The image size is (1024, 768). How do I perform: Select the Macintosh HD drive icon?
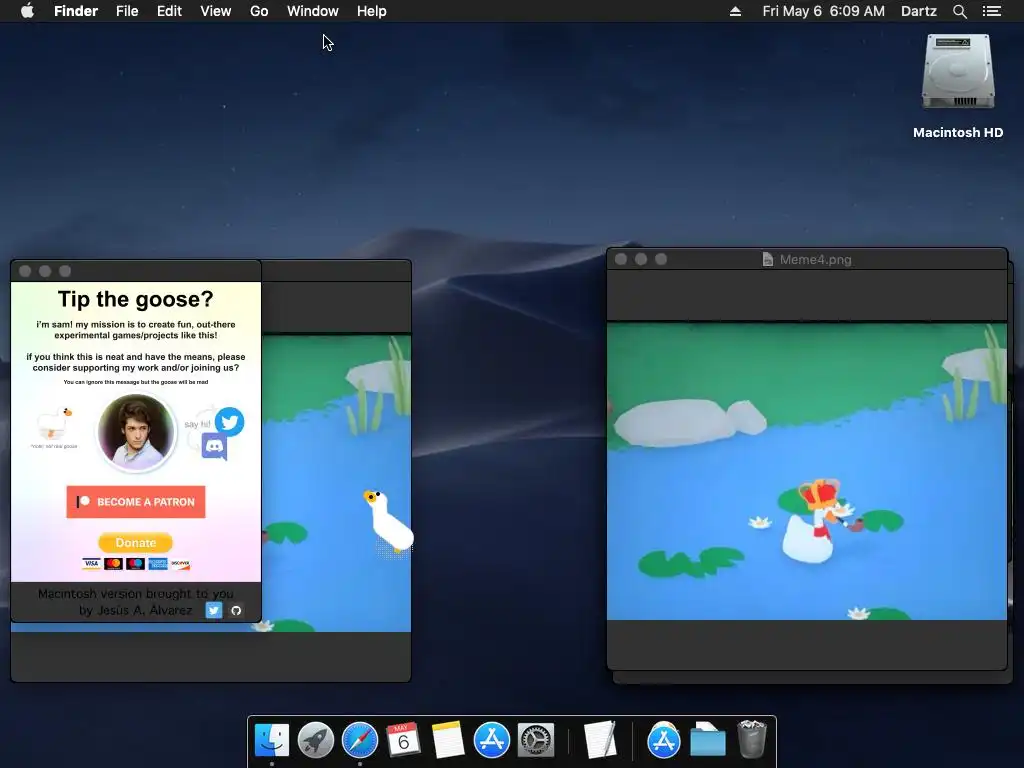(x=958, y=72)
